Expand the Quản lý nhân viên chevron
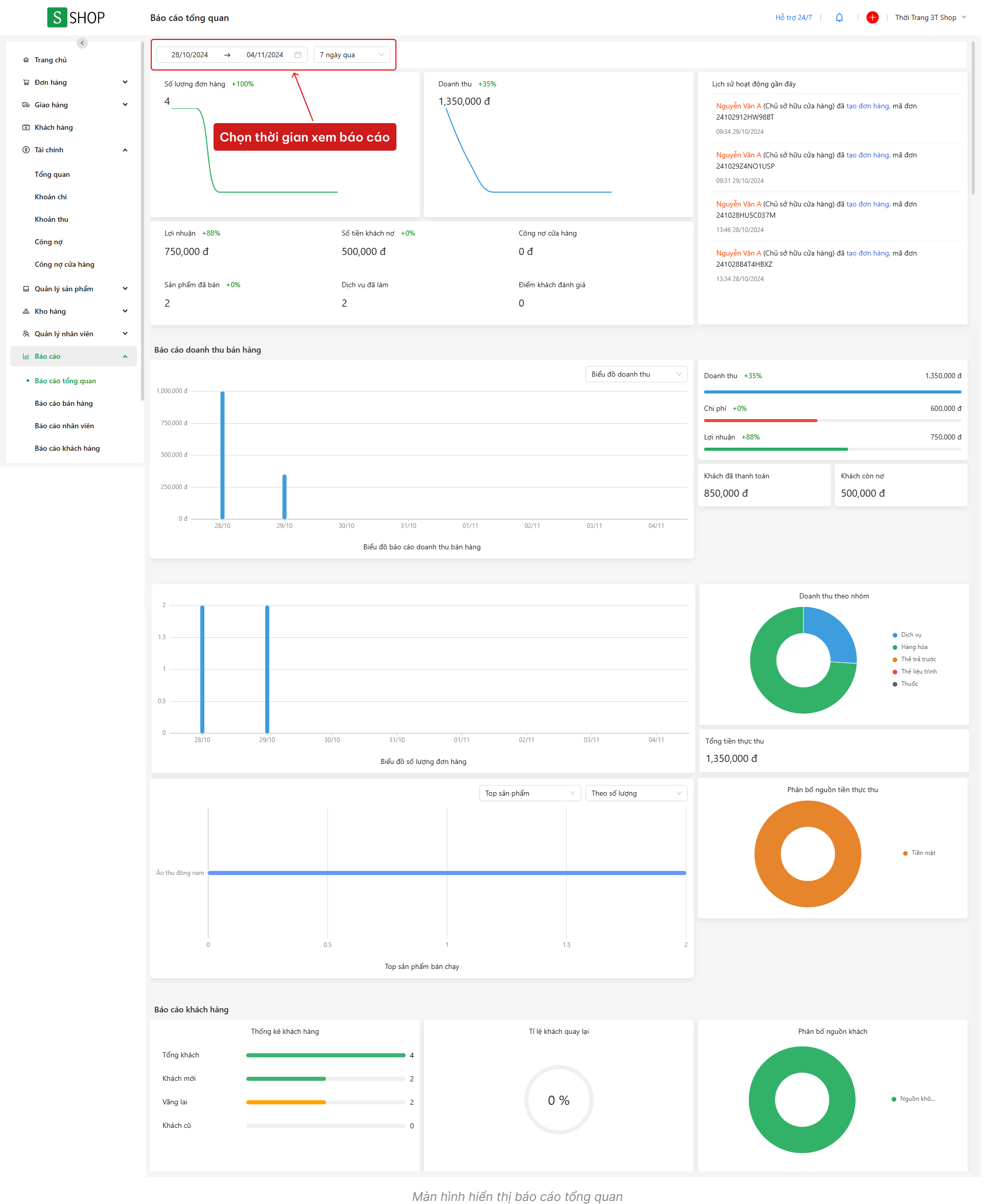This screenshot has width=1008, height=1204. [125, 334]
